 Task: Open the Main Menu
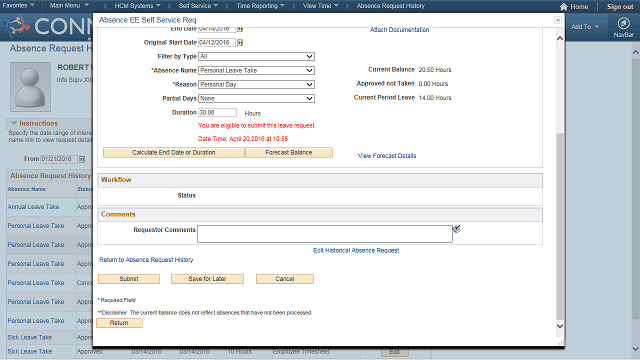coord(69,6)
